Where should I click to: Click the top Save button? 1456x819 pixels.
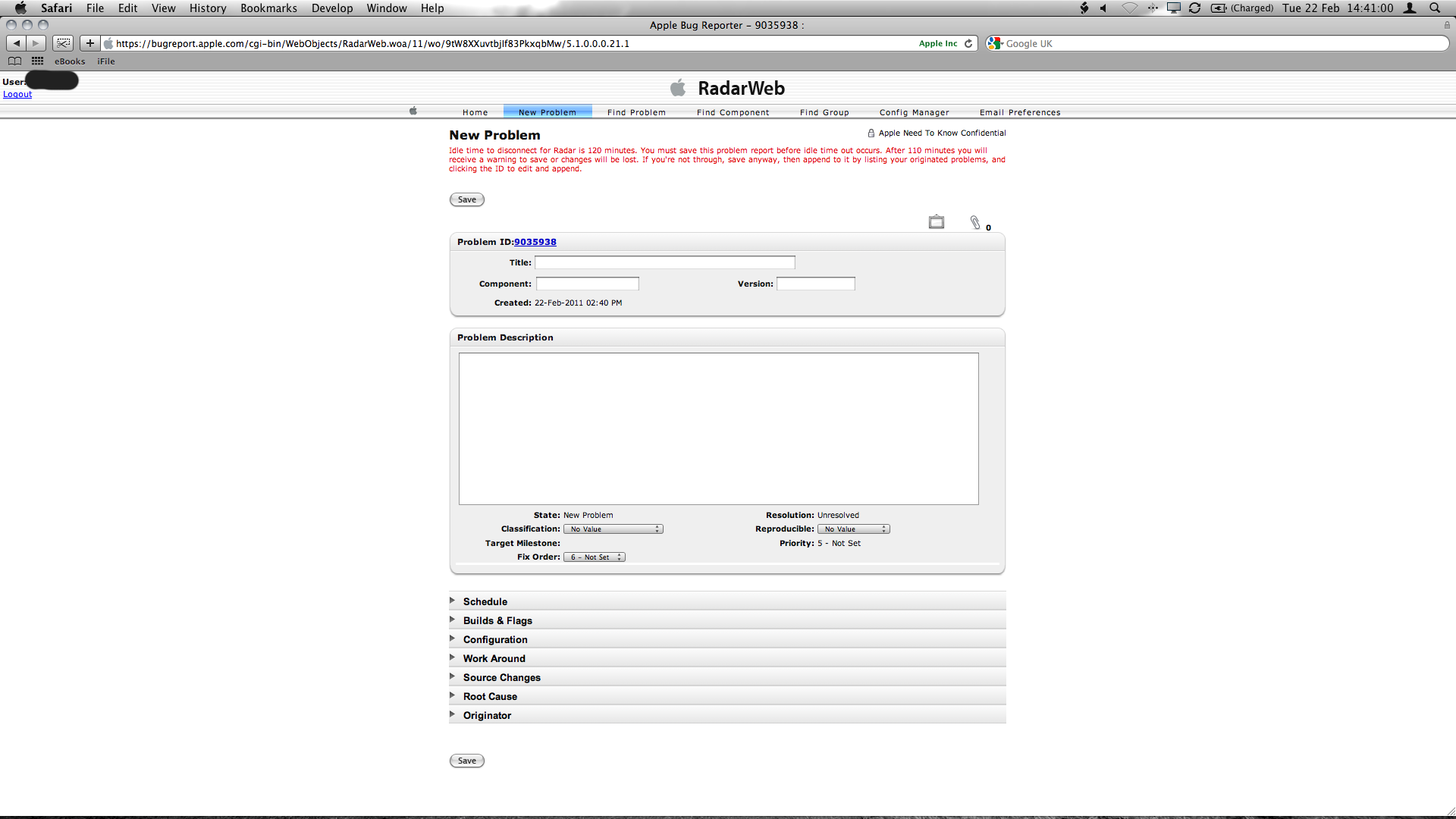[x=467, y=199]
